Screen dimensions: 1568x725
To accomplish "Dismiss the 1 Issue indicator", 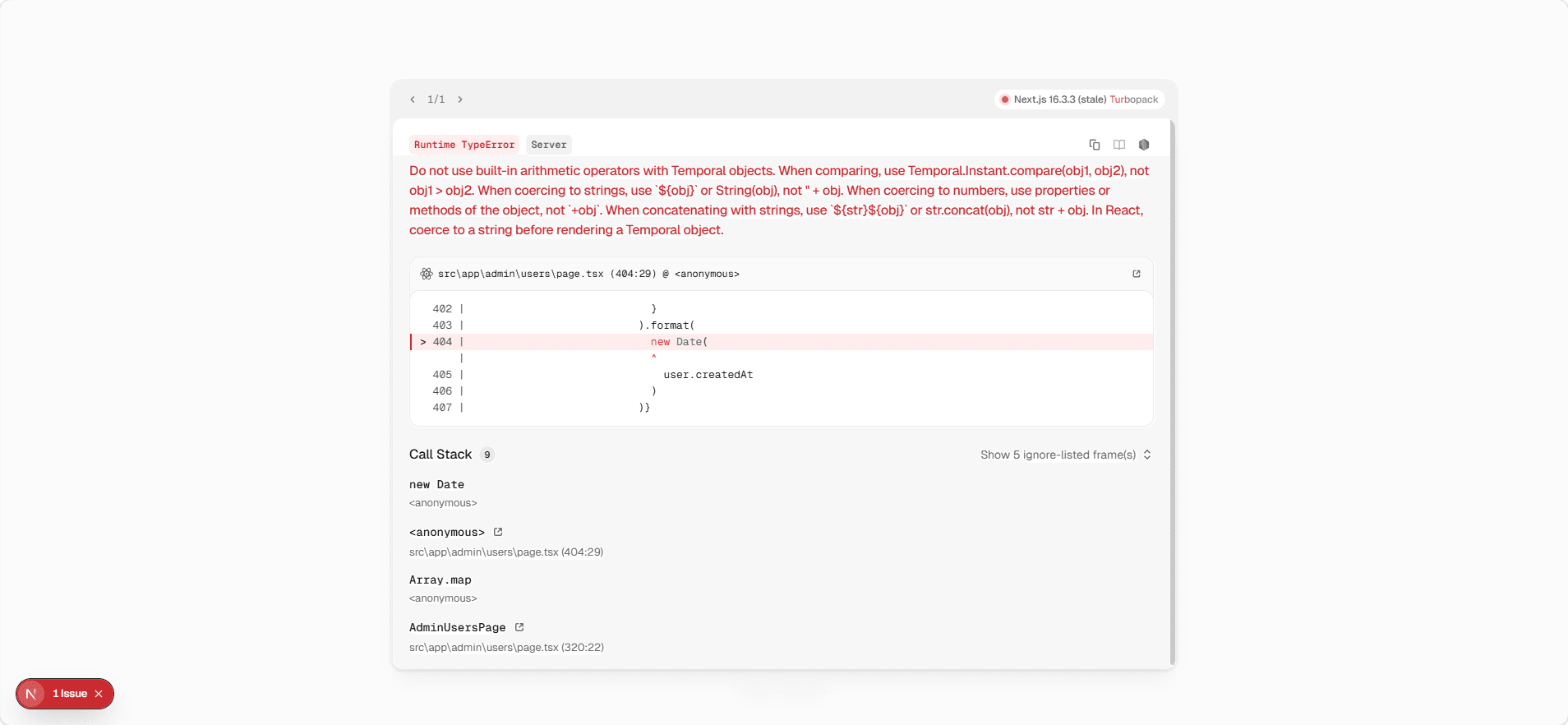I will pos(99,694).
